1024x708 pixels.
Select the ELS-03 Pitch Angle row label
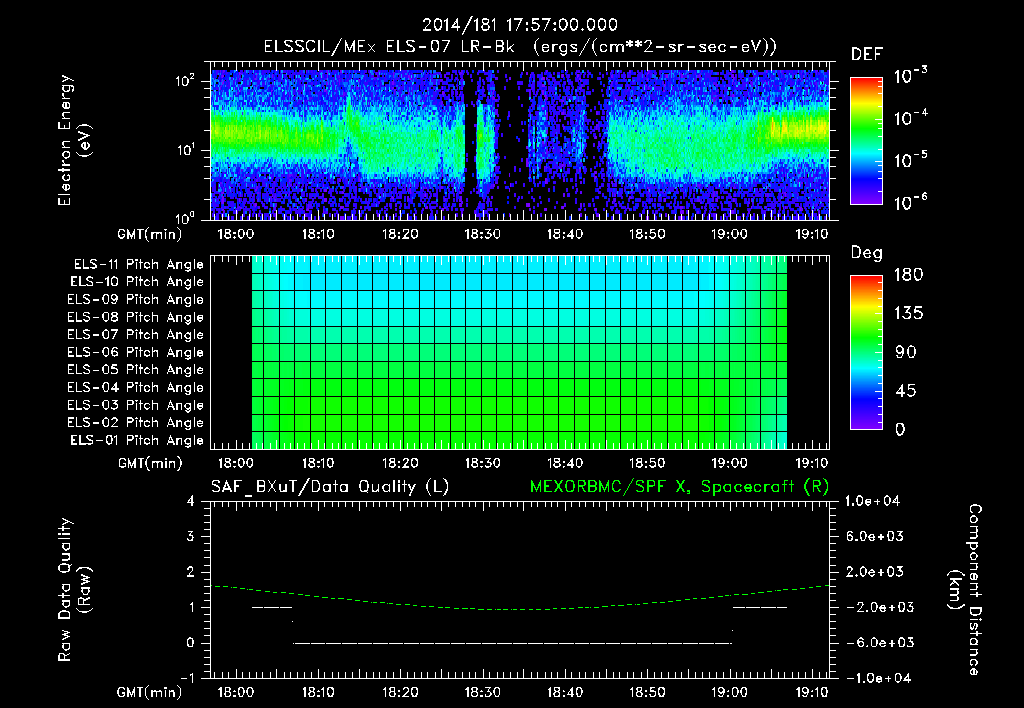tap(136, 405)
